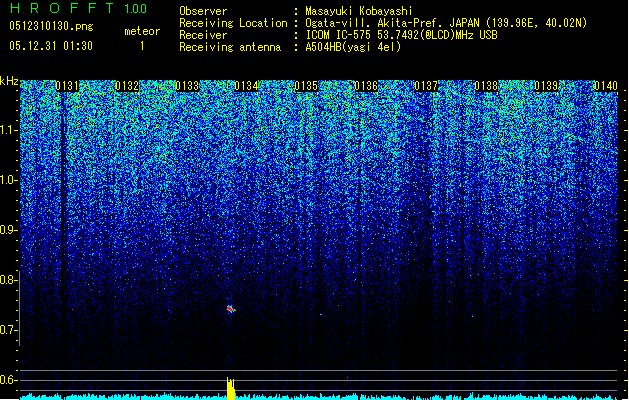The height and width of the screenshot is (400, 629).
Task: Click the 0.6 kHz axis tick label
Action: 8,380
